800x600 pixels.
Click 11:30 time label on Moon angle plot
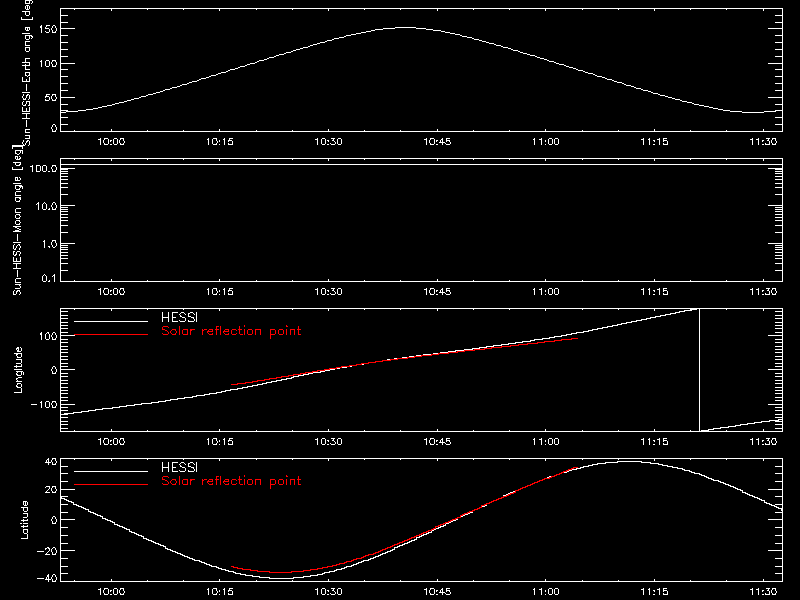pyautogui.click(x=763, y=292)
